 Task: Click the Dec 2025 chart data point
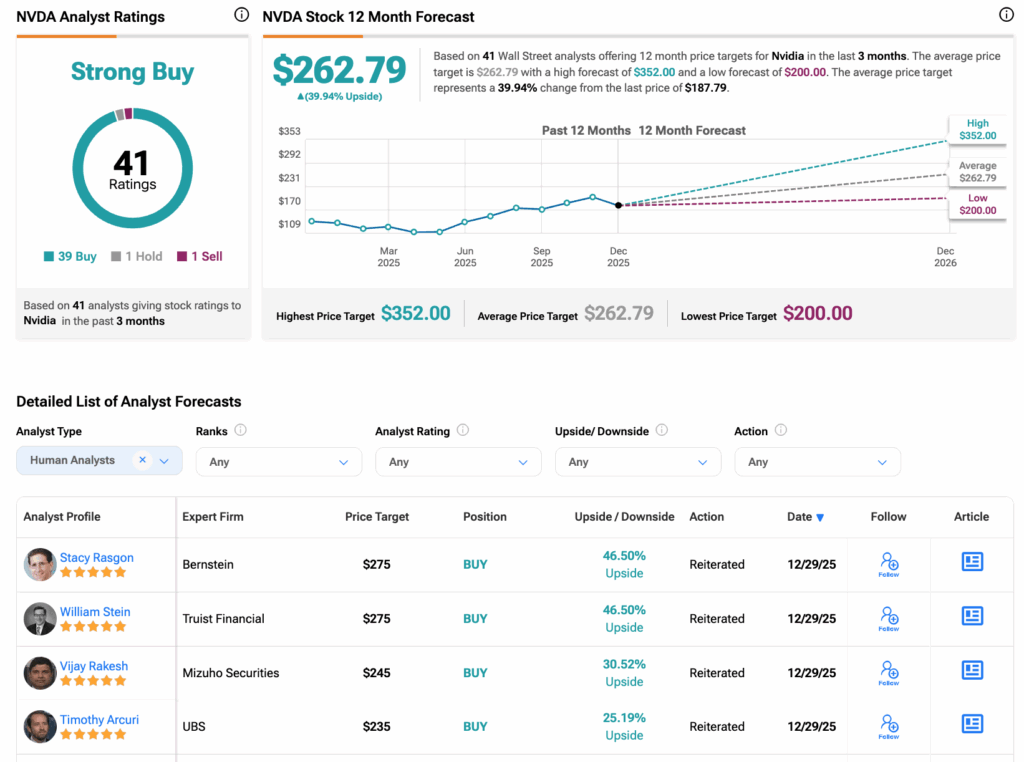[618, 205]
